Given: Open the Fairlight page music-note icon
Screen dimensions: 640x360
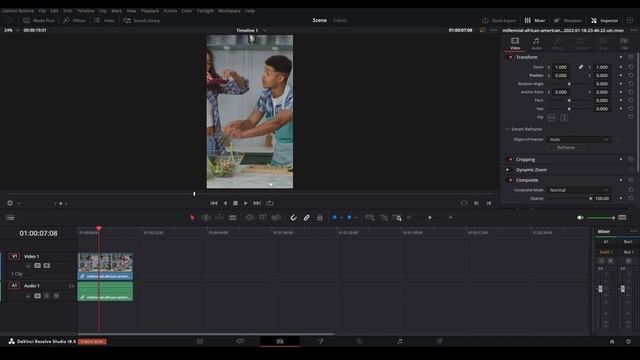Looking at the screenshot, I should click(400, 341).
